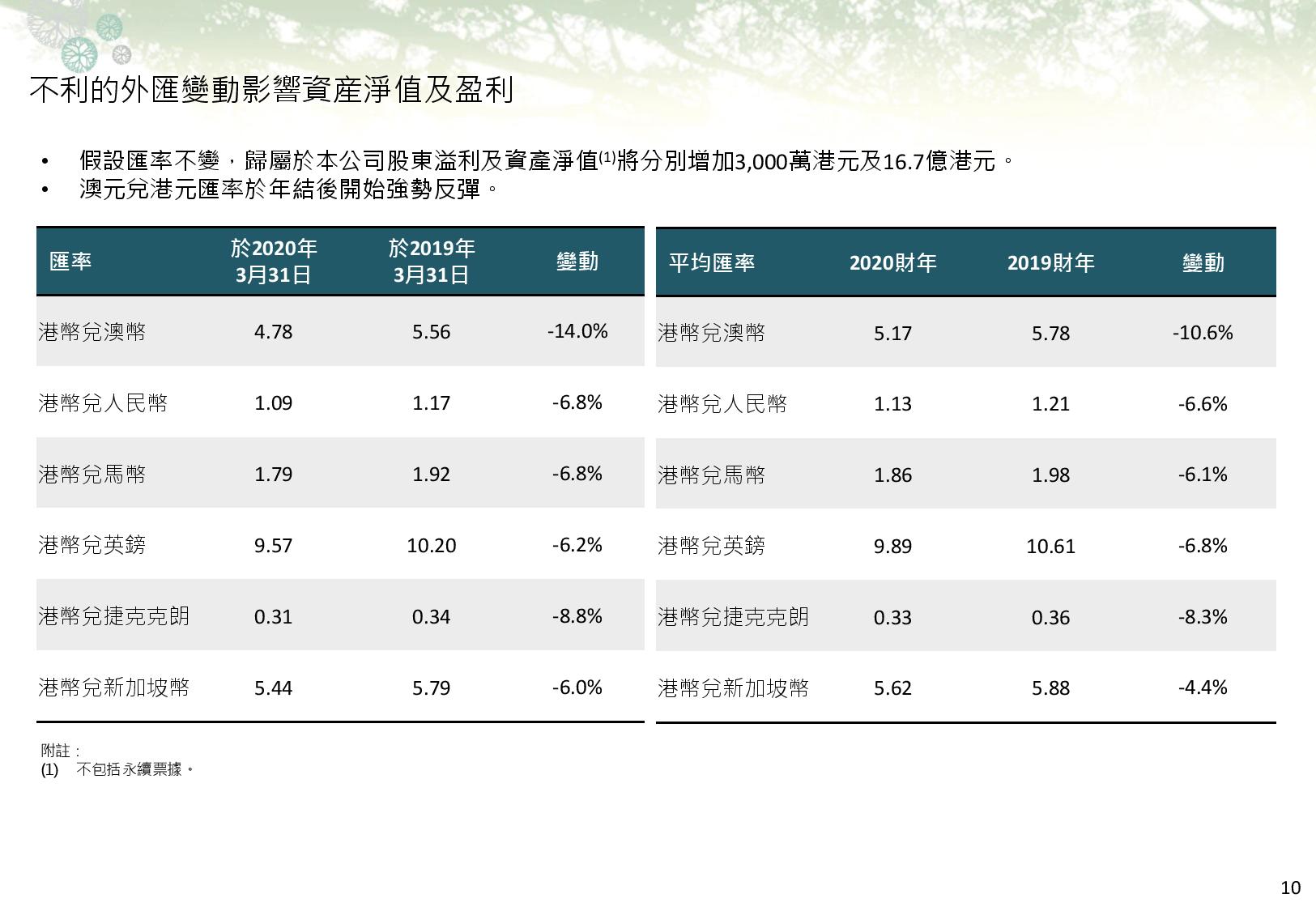Select the average rate 0.36

pos(1051,617)
